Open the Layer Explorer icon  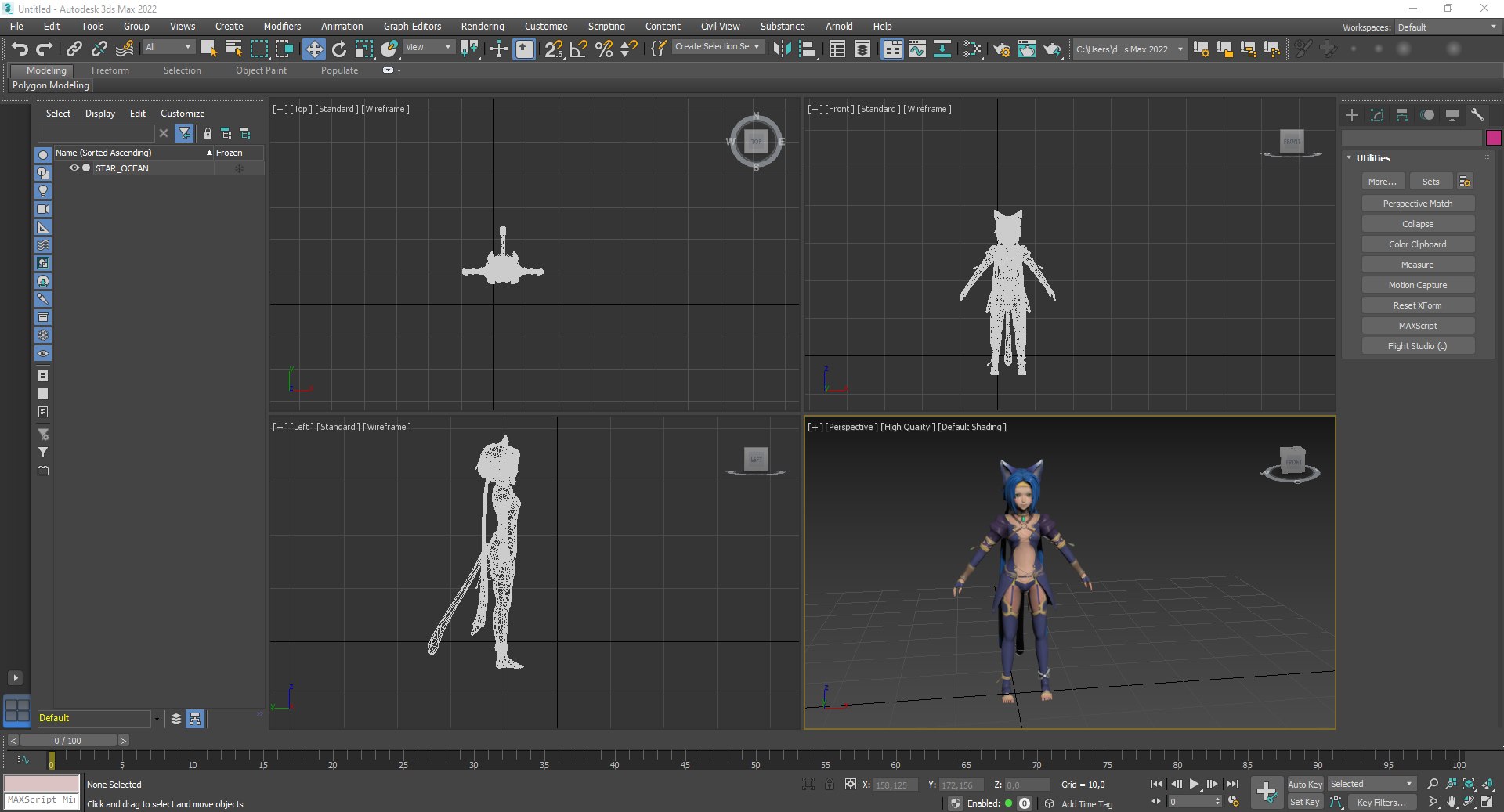tap(862, 49)
